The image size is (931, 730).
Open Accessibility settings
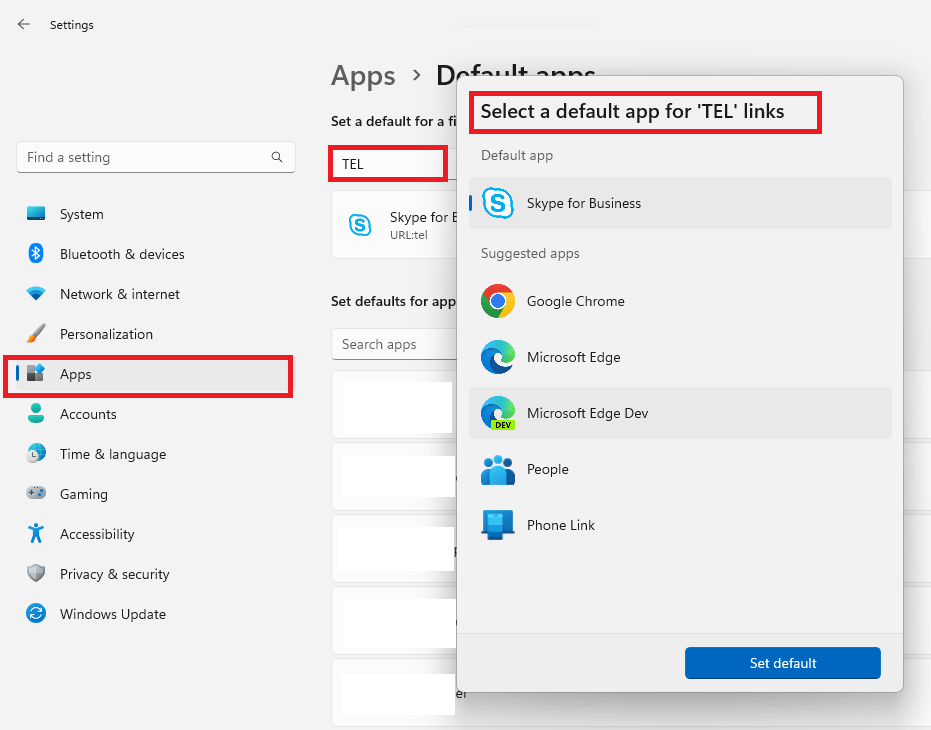click(x=156, y=534)
